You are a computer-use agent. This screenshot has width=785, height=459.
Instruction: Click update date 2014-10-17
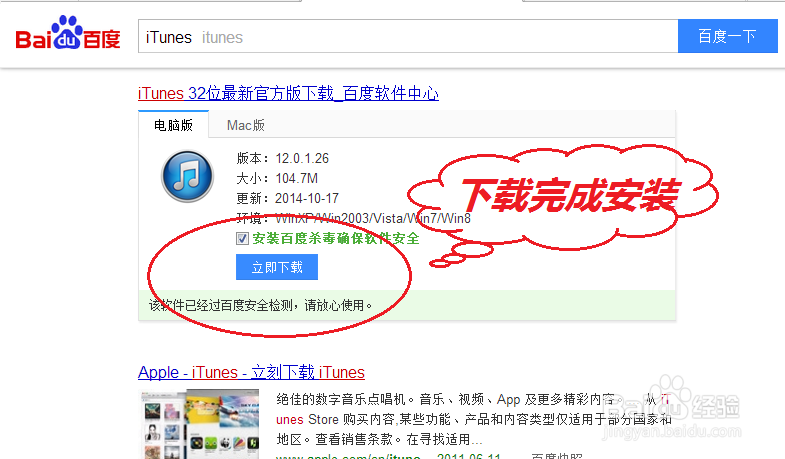[x=307, y=198]
